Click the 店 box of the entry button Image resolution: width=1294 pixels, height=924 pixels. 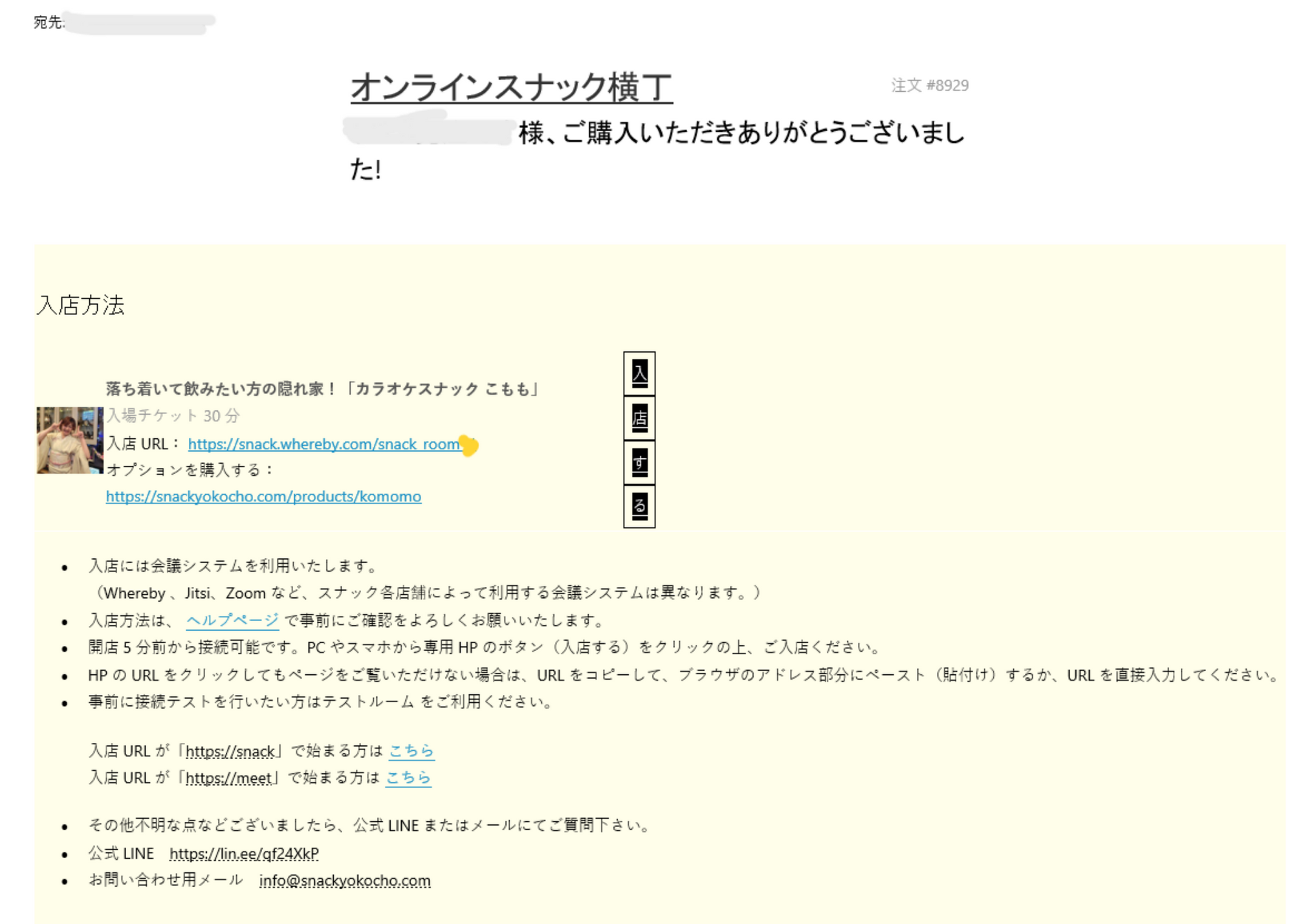(639, 418)
